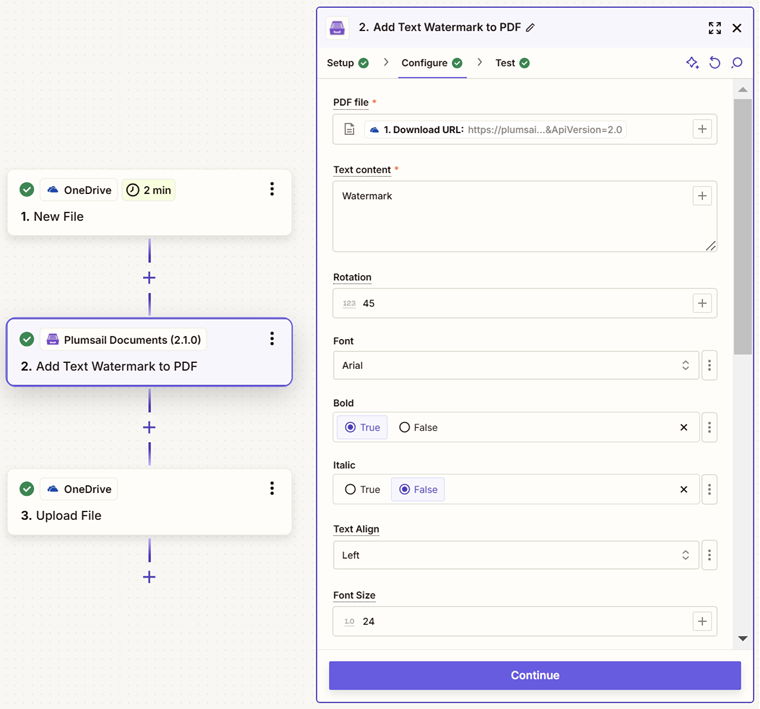Click the scrollbar down arrow
760x709 pixels.
pyautogui.click(x=742, y=638)
